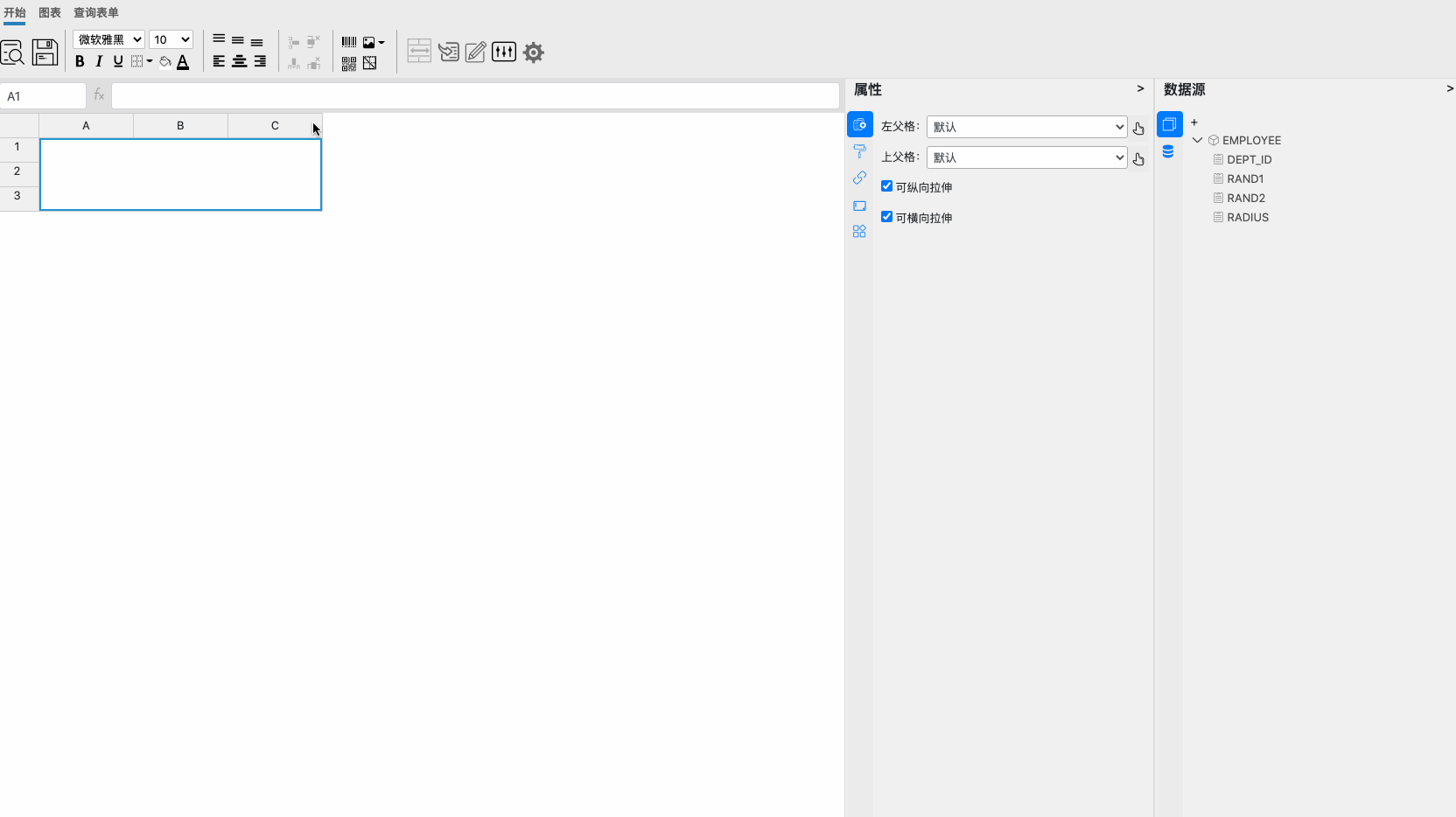The width and height of the screenshot is (1456, 817).
Task: Insert a diagonal slash header cell
Action: point(370,63)
